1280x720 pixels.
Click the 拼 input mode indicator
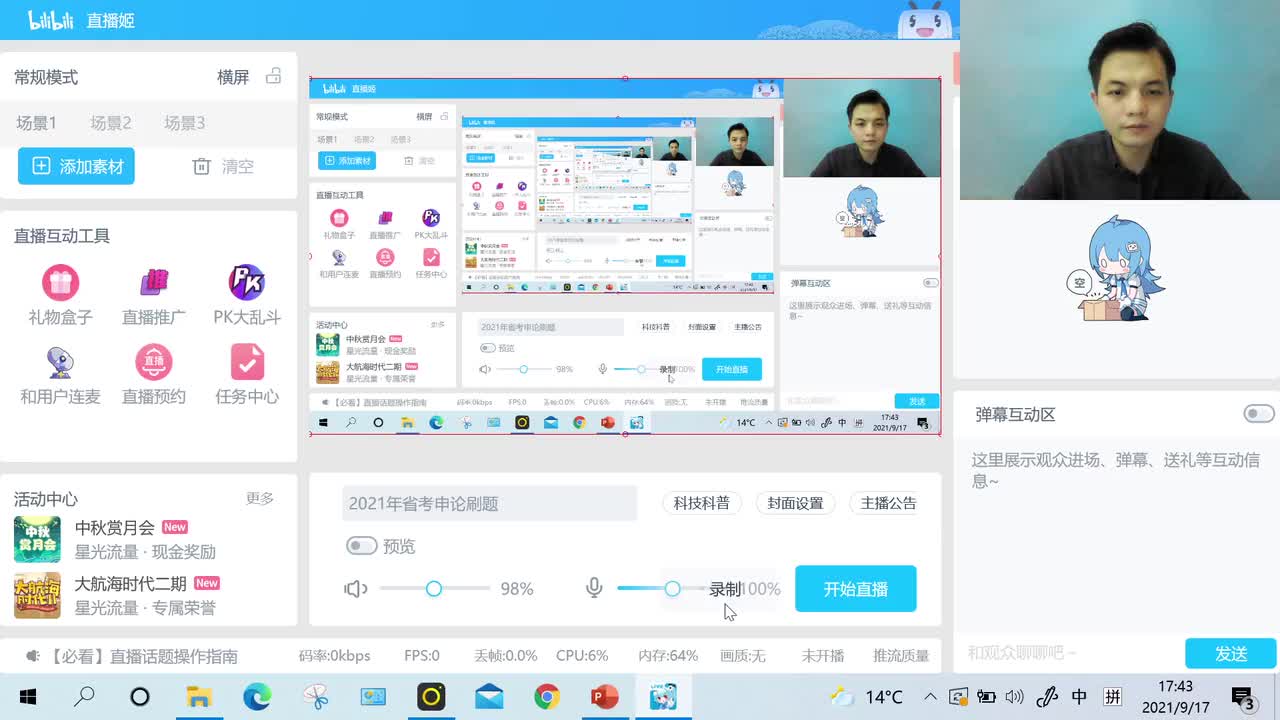click(x=1112, y=697)
